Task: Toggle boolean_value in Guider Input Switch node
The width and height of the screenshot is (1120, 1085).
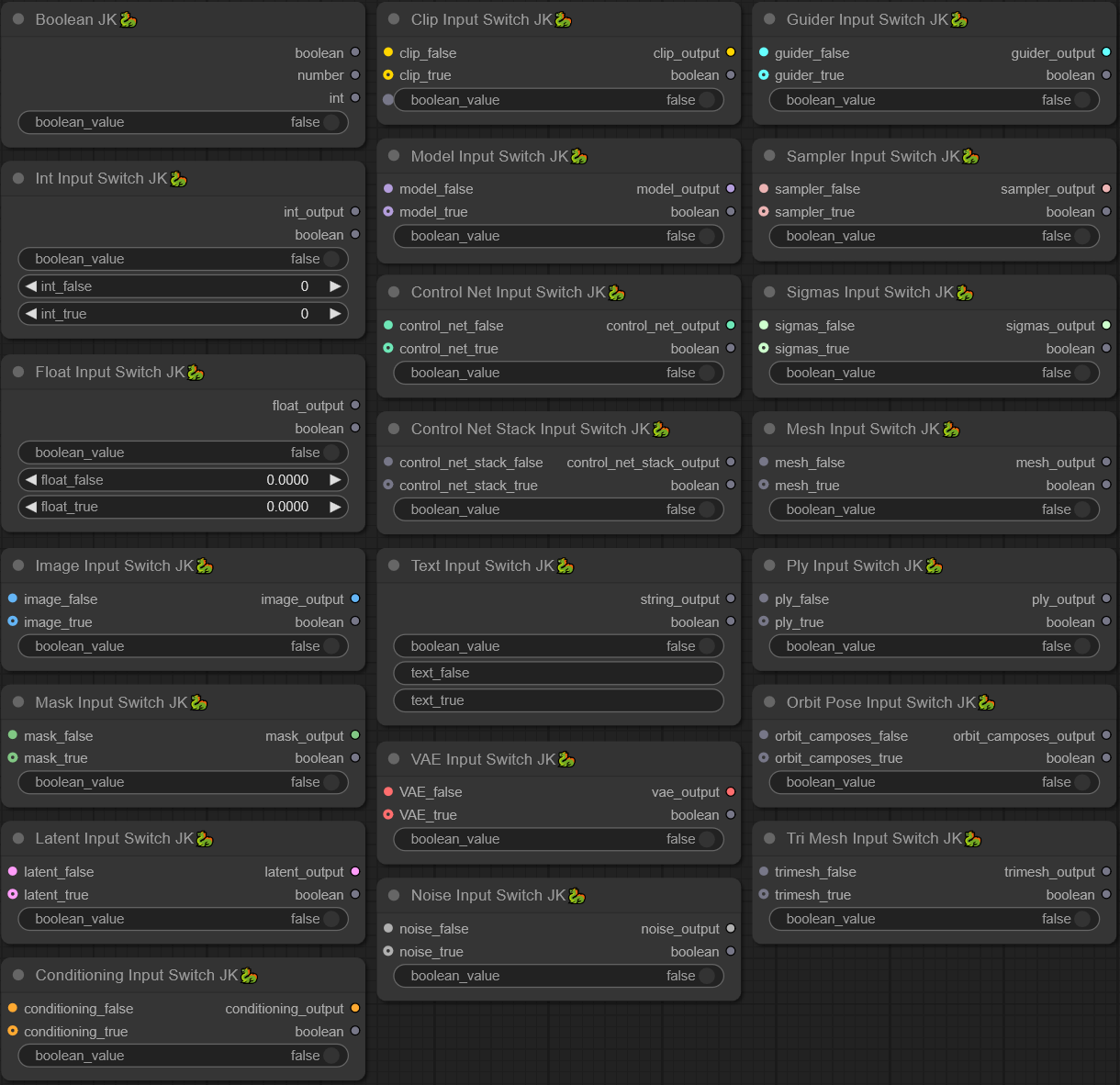Action: [x=935, y=100]
